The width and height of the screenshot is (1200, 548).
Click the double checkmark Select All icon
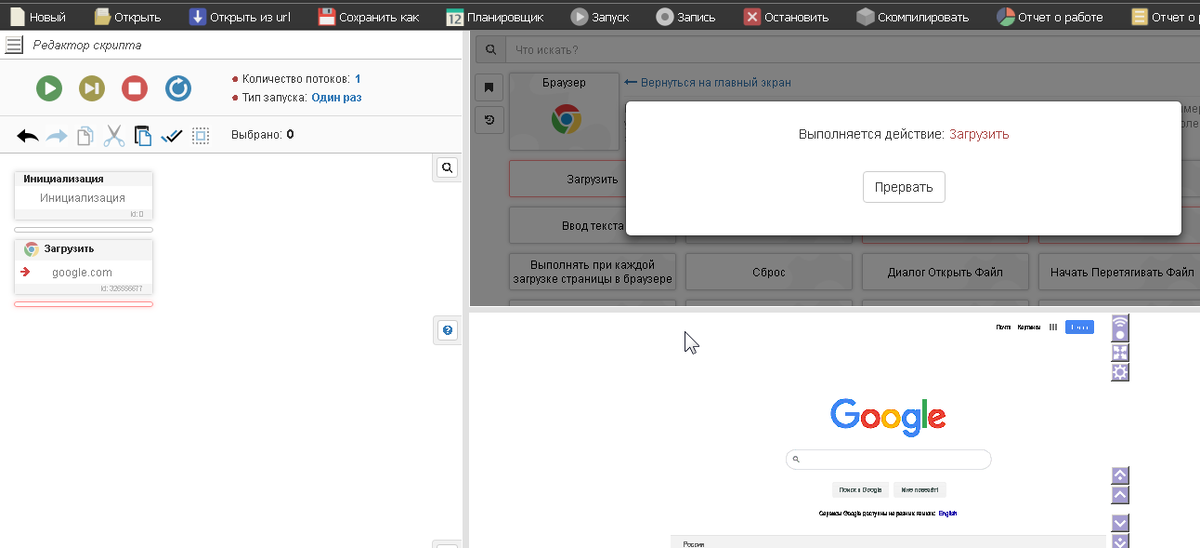172,135
